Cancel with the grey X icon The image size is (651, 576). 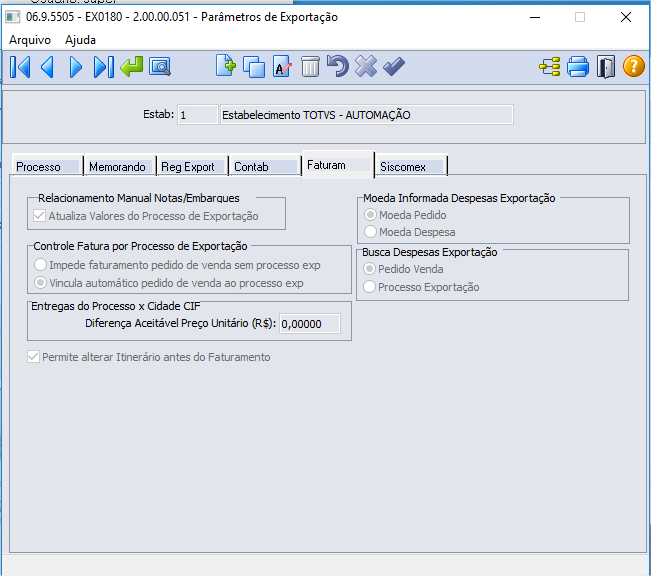366,66
